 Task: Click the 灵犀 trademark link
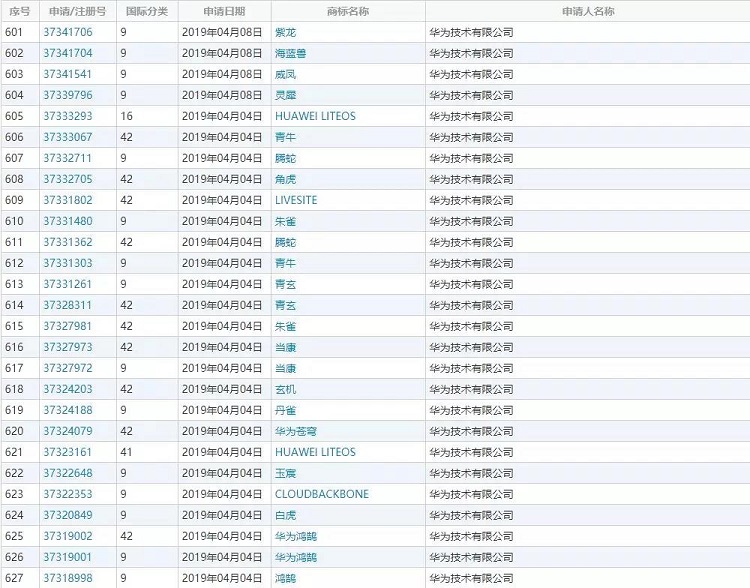pos(285,95)
